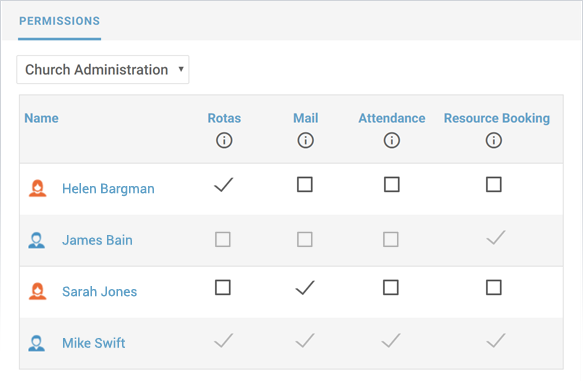
Task: Click Helen Bargman's orange avatar icon
Action: point(38,188)
